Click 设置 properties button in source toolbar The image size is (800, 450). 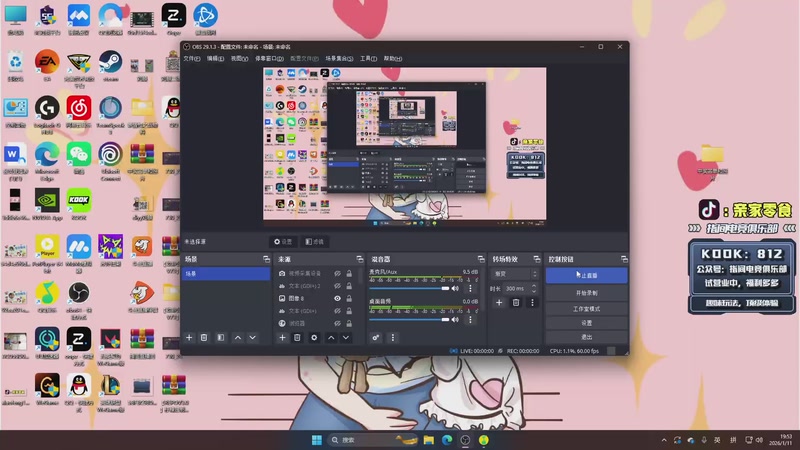[283, 242]
